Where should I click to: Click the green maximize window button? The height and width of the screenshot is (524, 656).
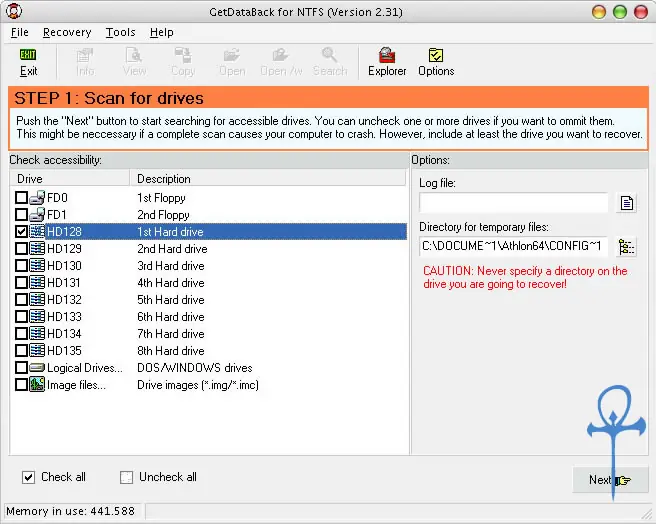point(620,12)
